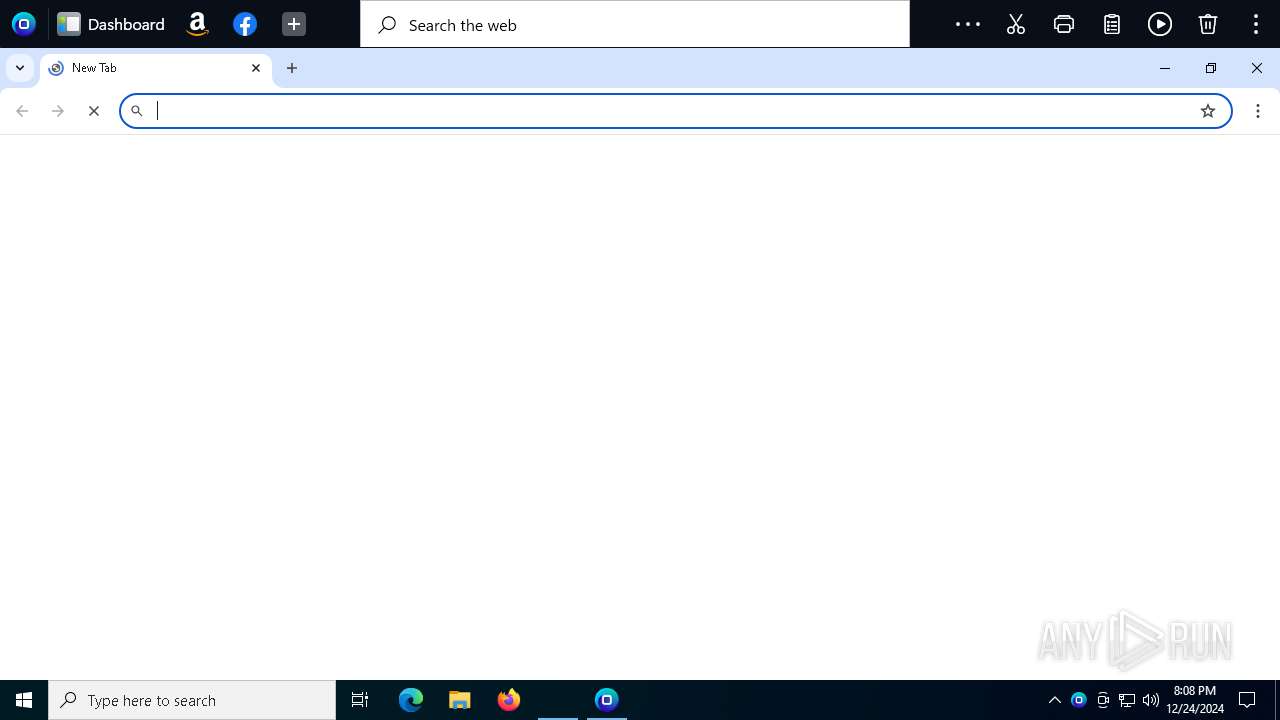Image resolution: width=1280 pixels, height=720 pixels.
Task: Click inside the address bar
Action: pyautogui.click(x=675, y=111)
